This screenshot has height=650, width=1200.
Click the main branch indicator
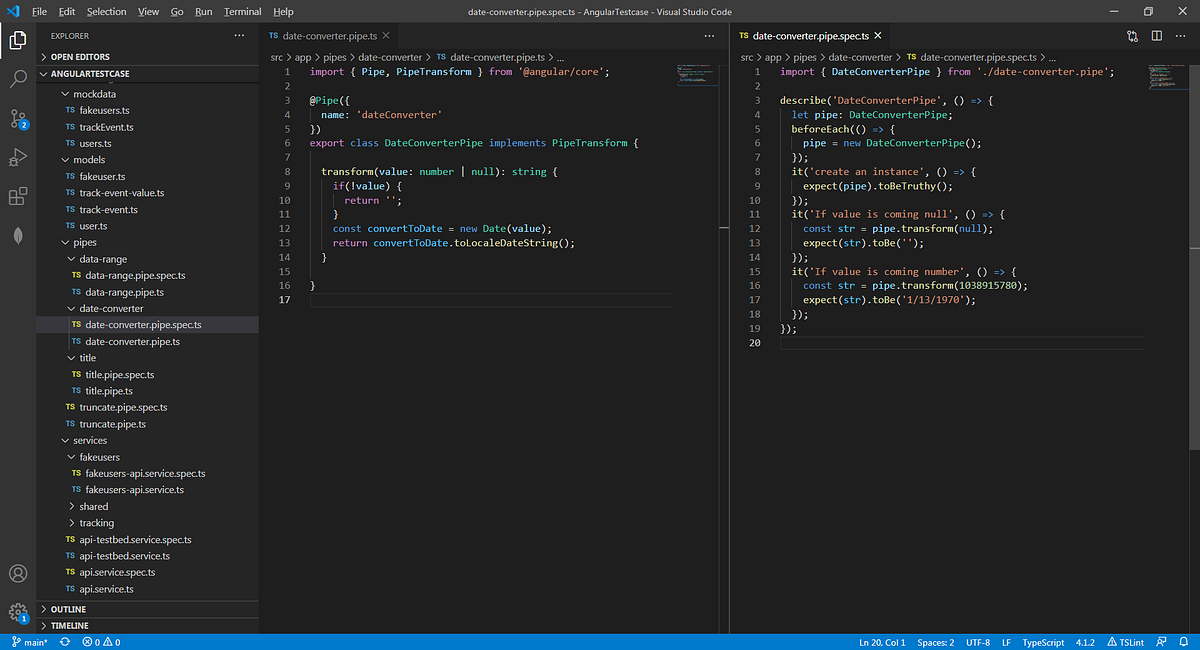(x=28, y=642)
